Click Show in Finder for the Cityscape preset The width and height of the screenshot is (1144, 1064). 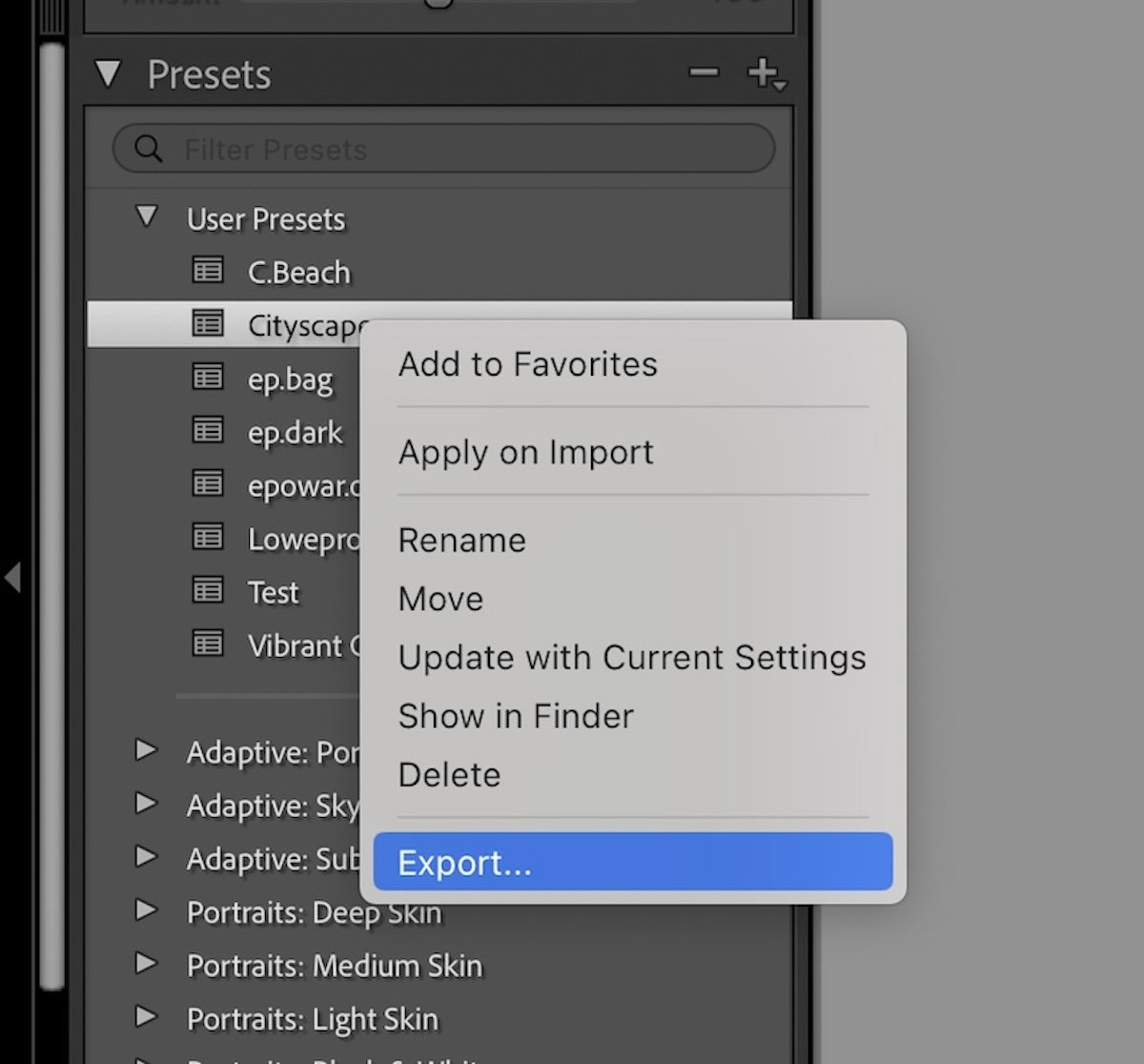point(515,716)
